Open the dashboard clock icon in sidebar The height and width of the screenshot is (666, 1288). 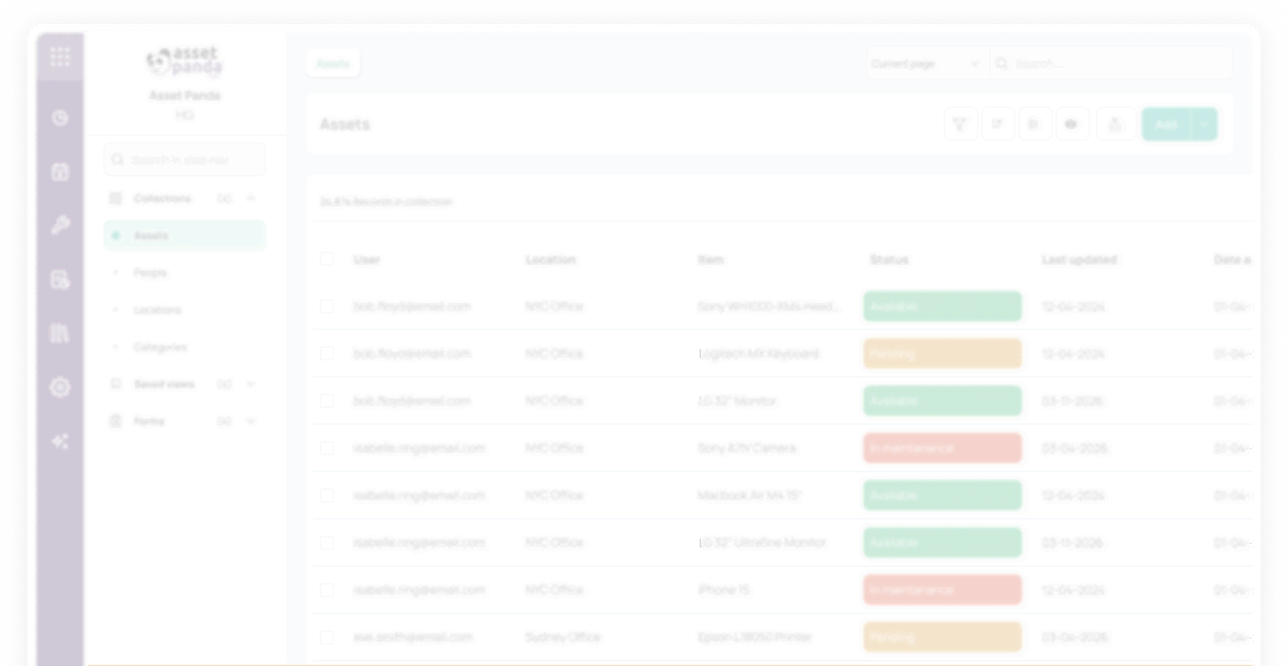pyautogui.click(x=60, y=118)
